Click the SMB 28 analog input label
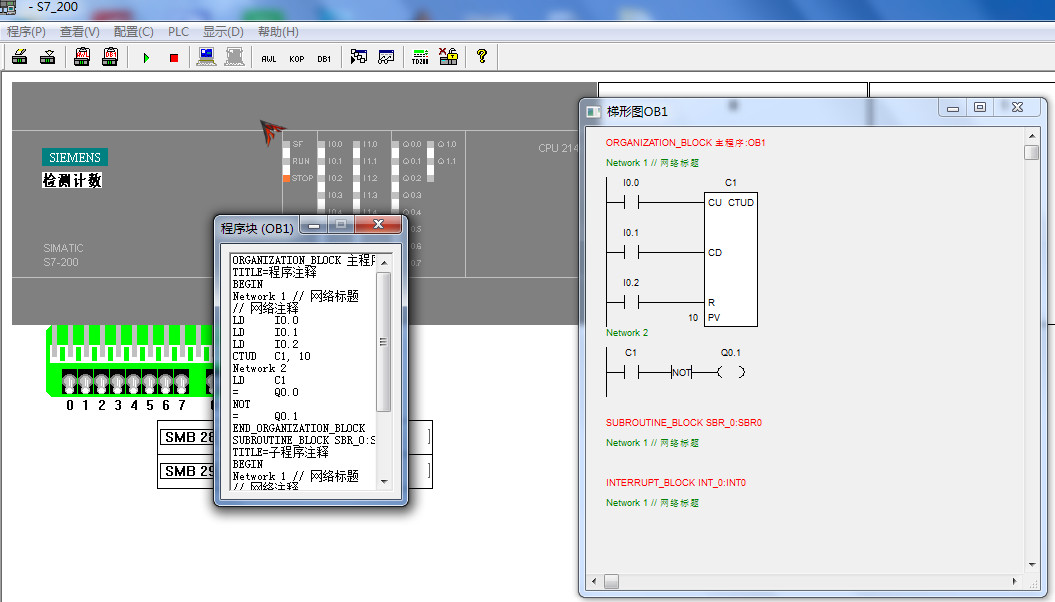Viewport: 1055px width, 602px height. point(188,436)
